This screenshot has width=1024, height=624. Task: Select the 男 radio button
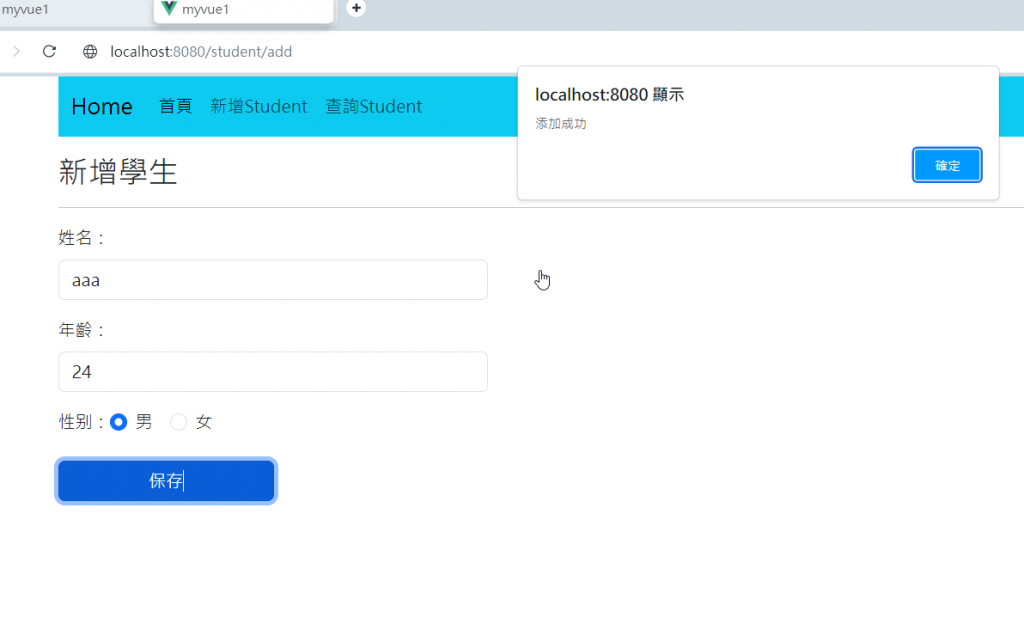click(118, 422)
